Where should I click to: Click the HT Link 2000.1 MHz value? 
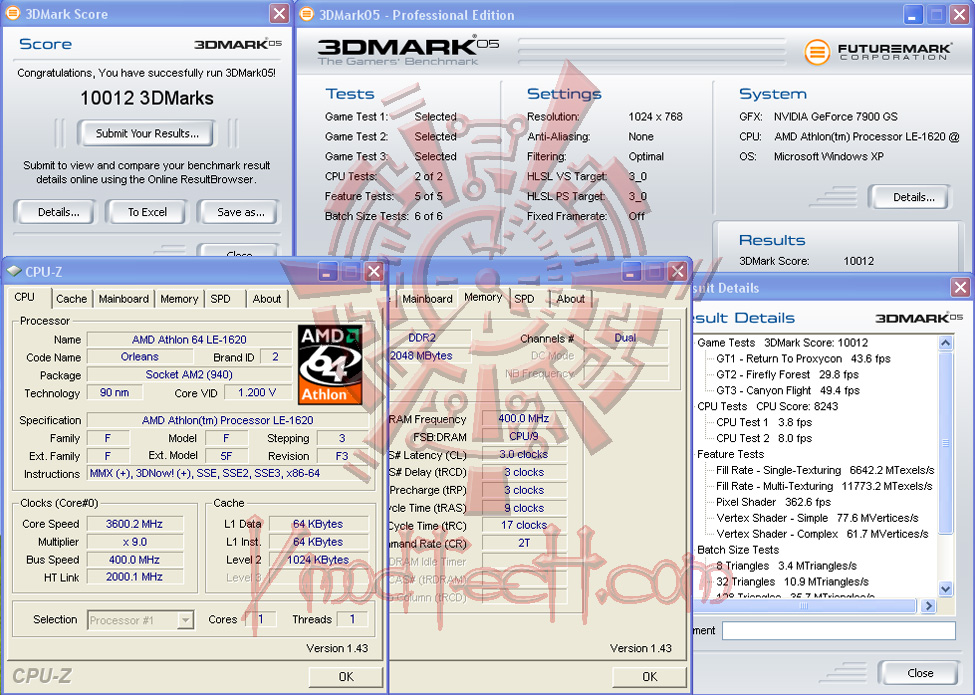[134, 578]
